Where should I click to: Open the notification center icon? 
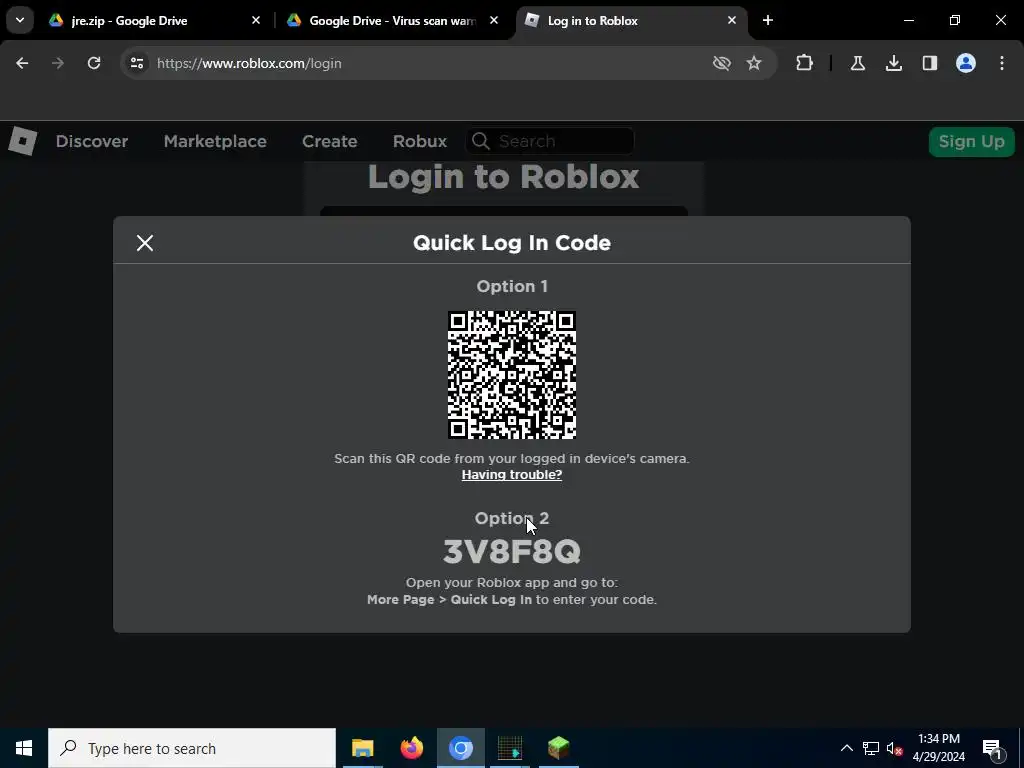point(992,748)
